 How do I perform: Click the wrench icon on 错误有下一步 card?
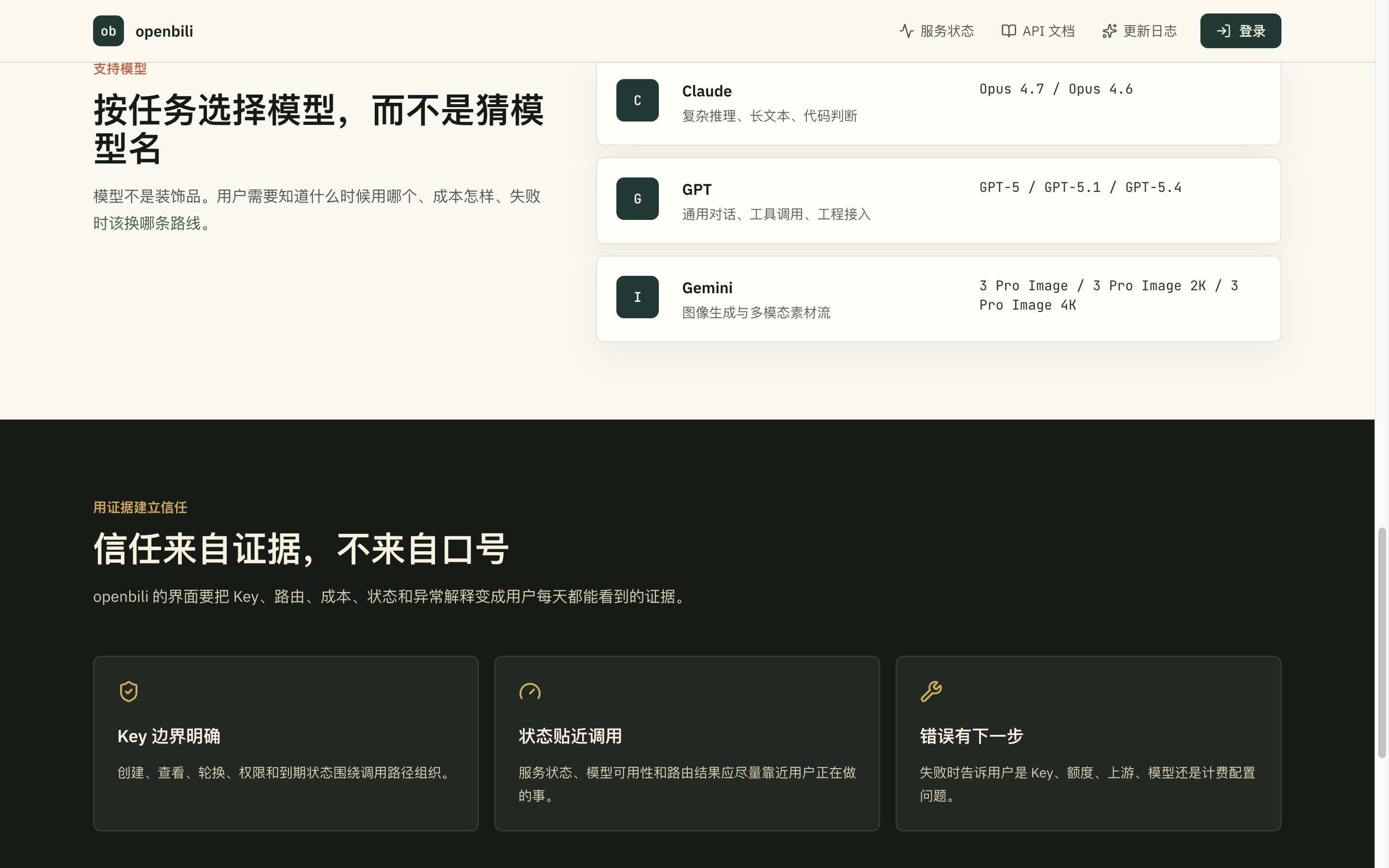(x=931, y=691)
